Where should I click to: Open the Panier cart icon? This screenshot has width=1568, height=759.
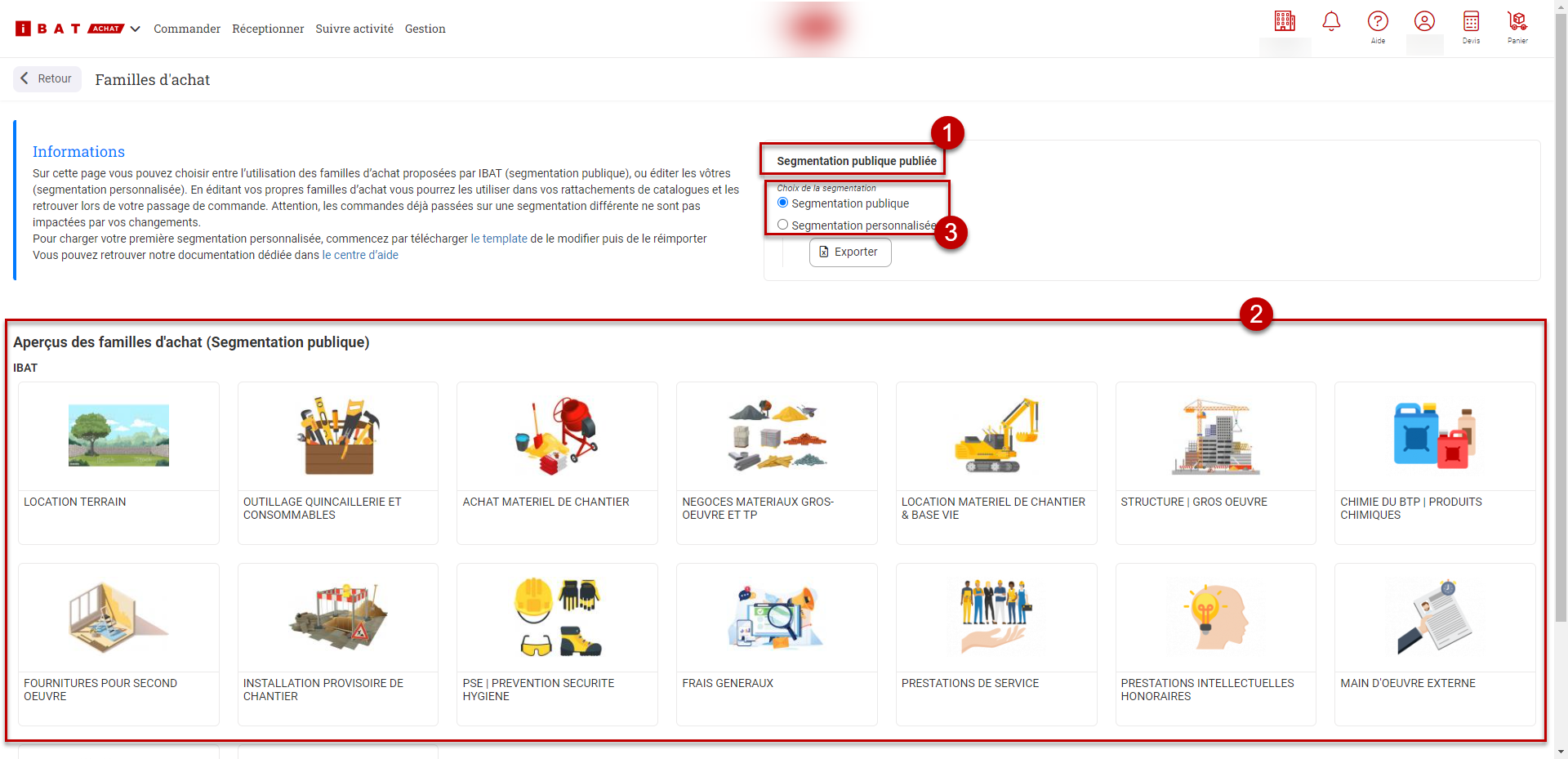1517,22
